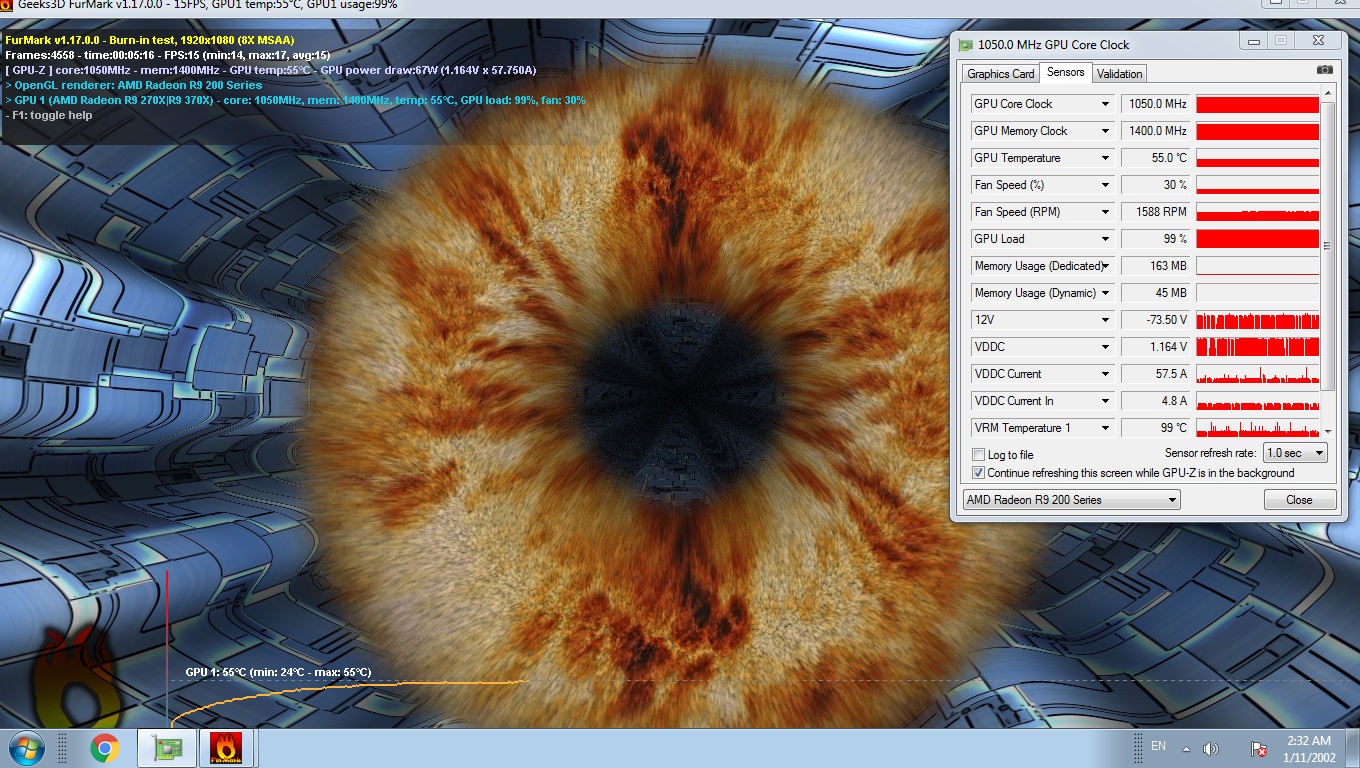The height and width of the screenshot is (768, 1360).
Task: Switch to the Validation tab
Action: pyautogui.click(x=1119, y=73)
